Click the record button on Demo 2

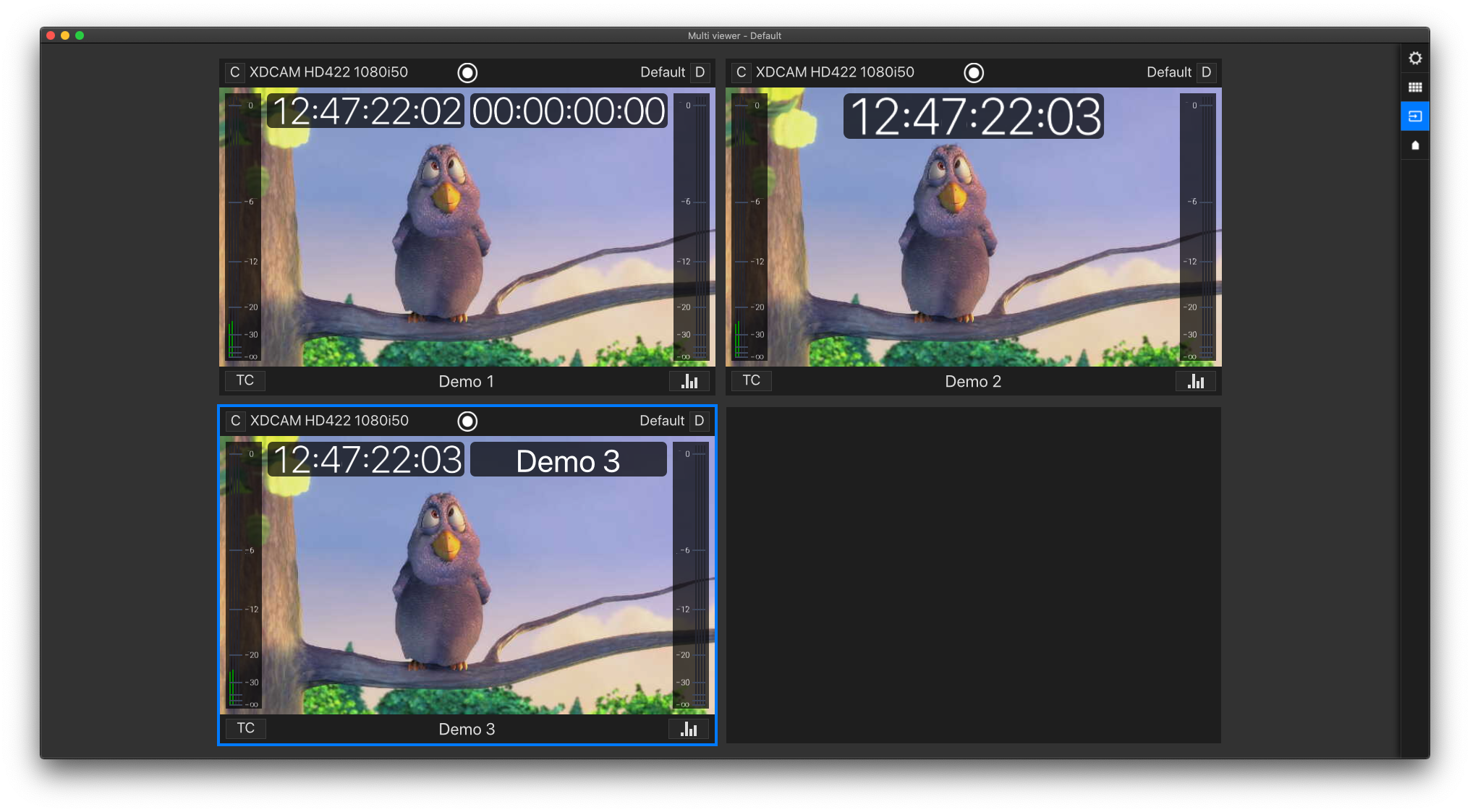pos(974,72)
